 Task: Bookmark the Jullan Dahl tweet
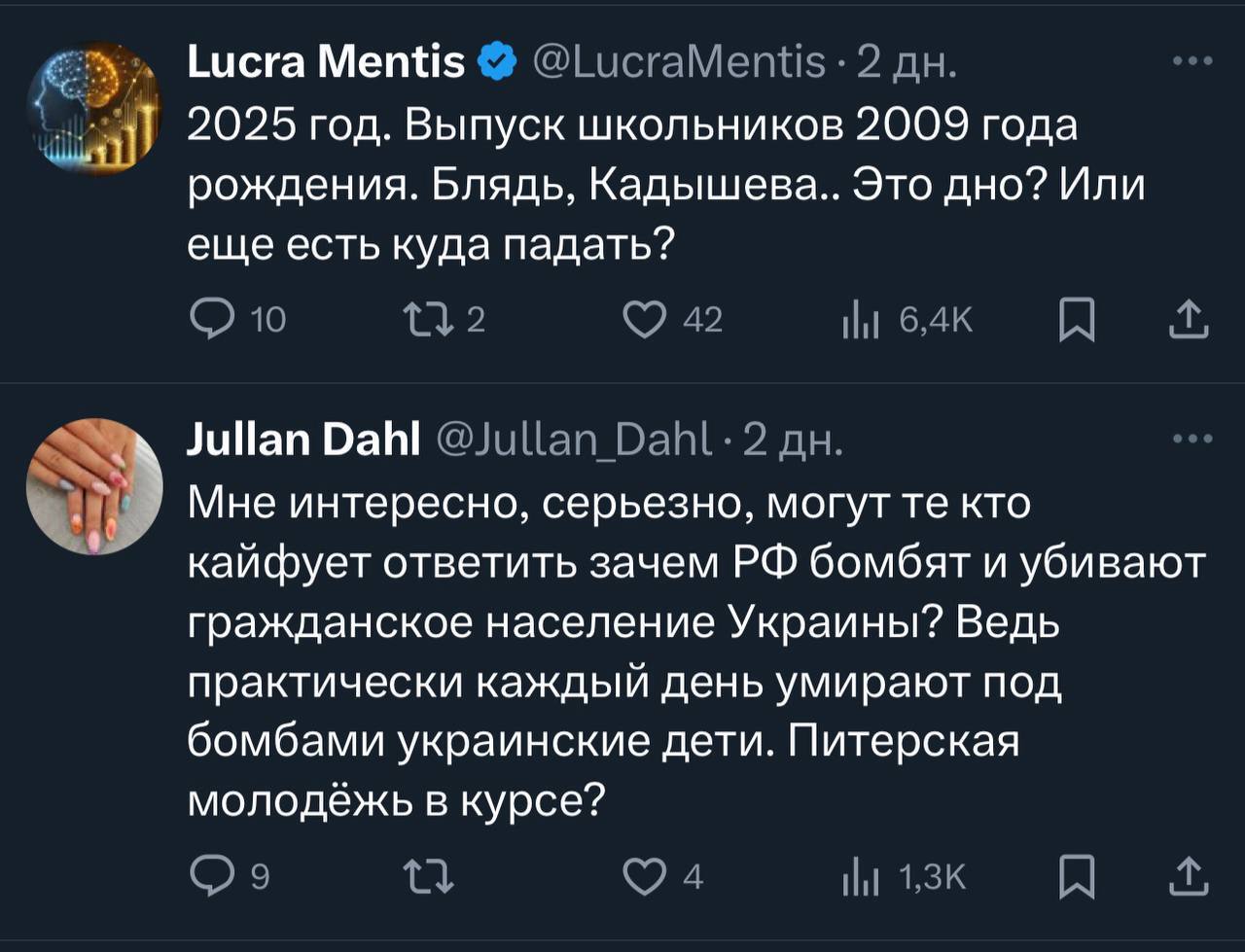[1076, 877]
